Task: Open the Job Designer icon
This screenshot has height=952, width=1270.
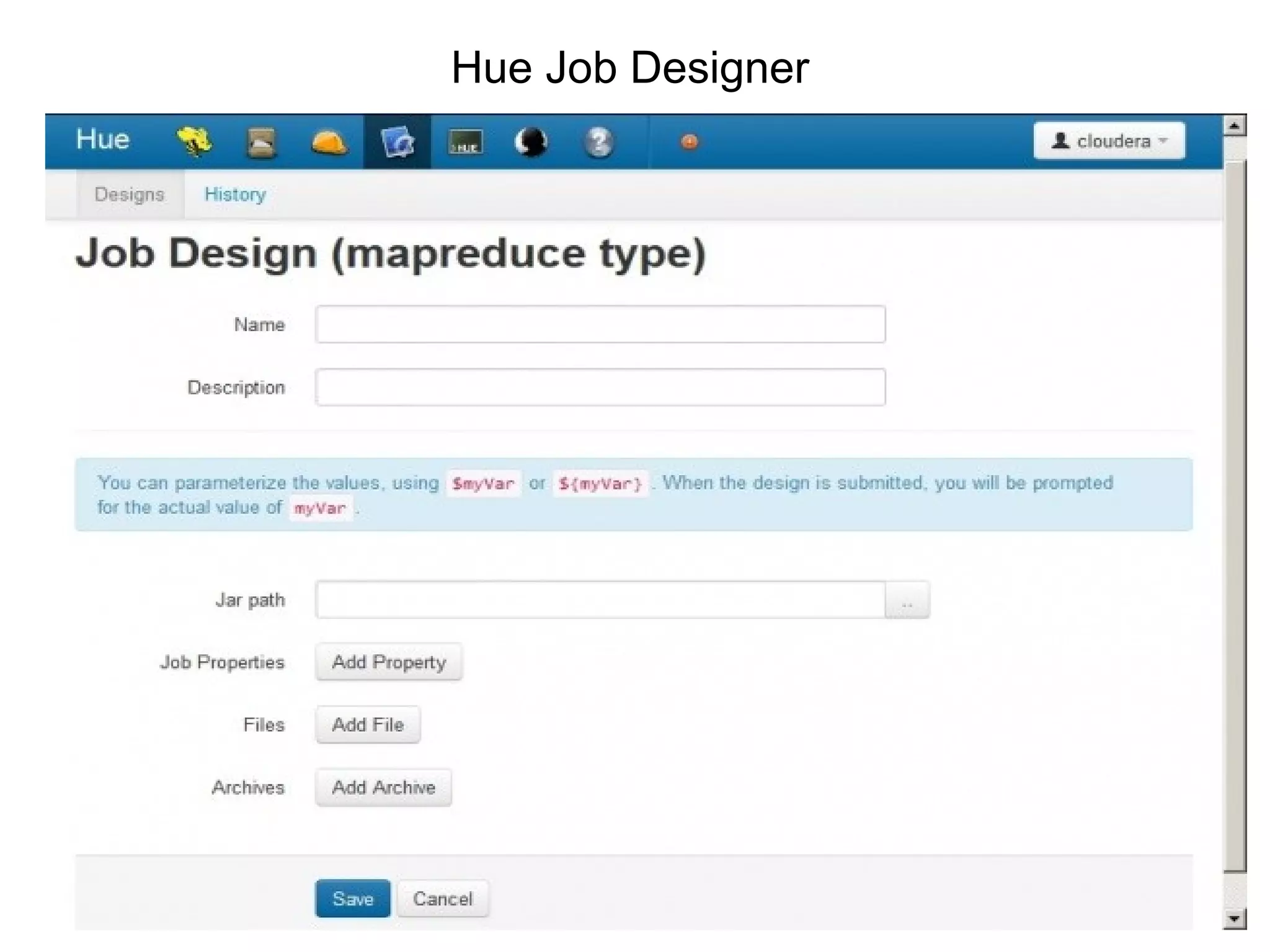Action: coord(397,142)
